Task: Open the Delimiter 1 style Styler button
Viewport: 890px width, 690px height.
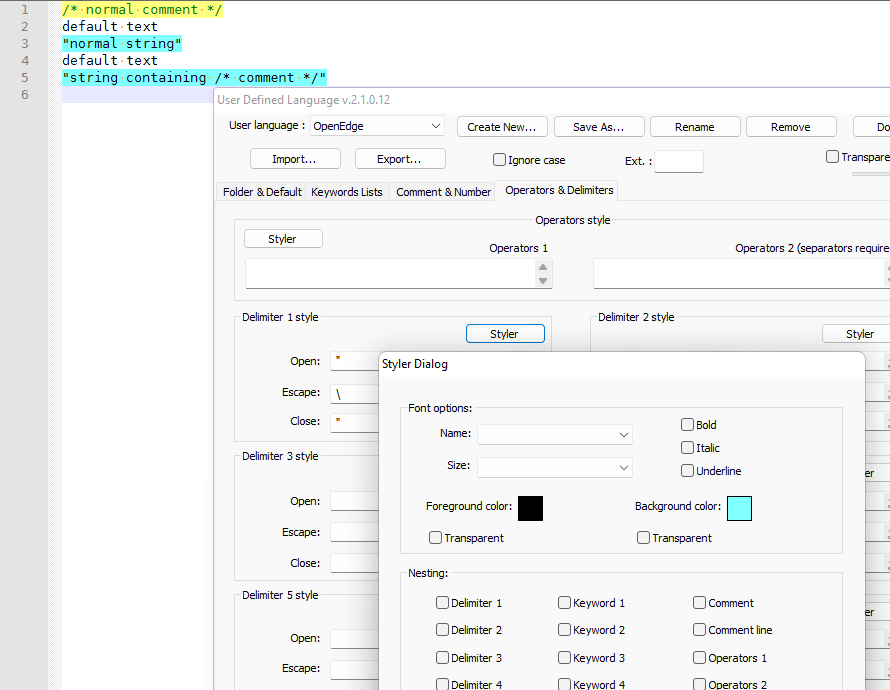Action: pyautogui.click(x=505, y=334)
